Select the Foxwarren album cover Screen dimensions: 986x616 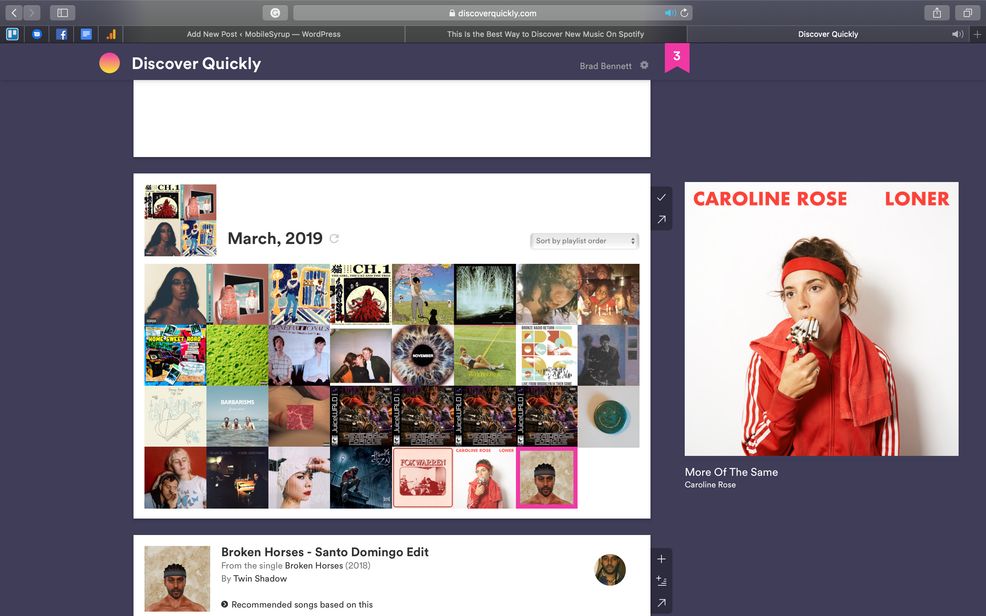[423, 478]
